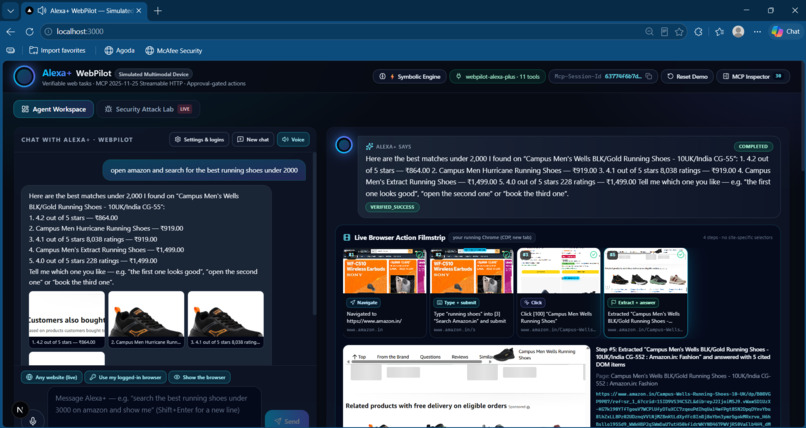Viewport: 806px width, 428px height.
Task: Toggle the Show the browser option
Action: coord(199,377)
